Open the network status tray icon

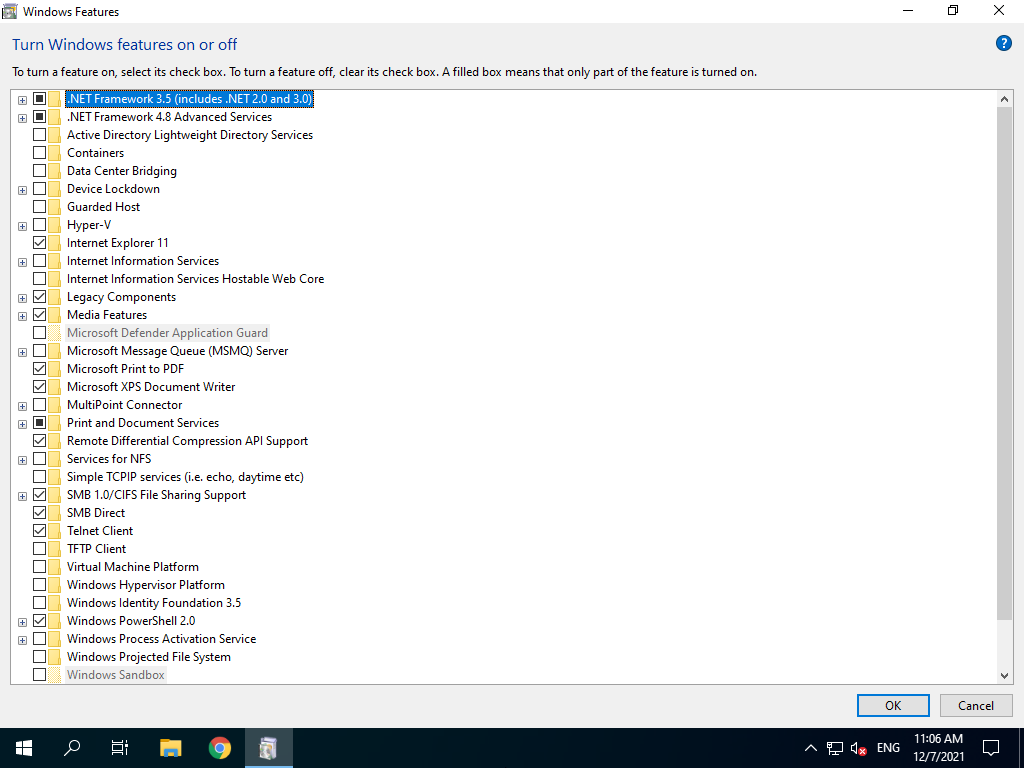click(x=835, y=748)
